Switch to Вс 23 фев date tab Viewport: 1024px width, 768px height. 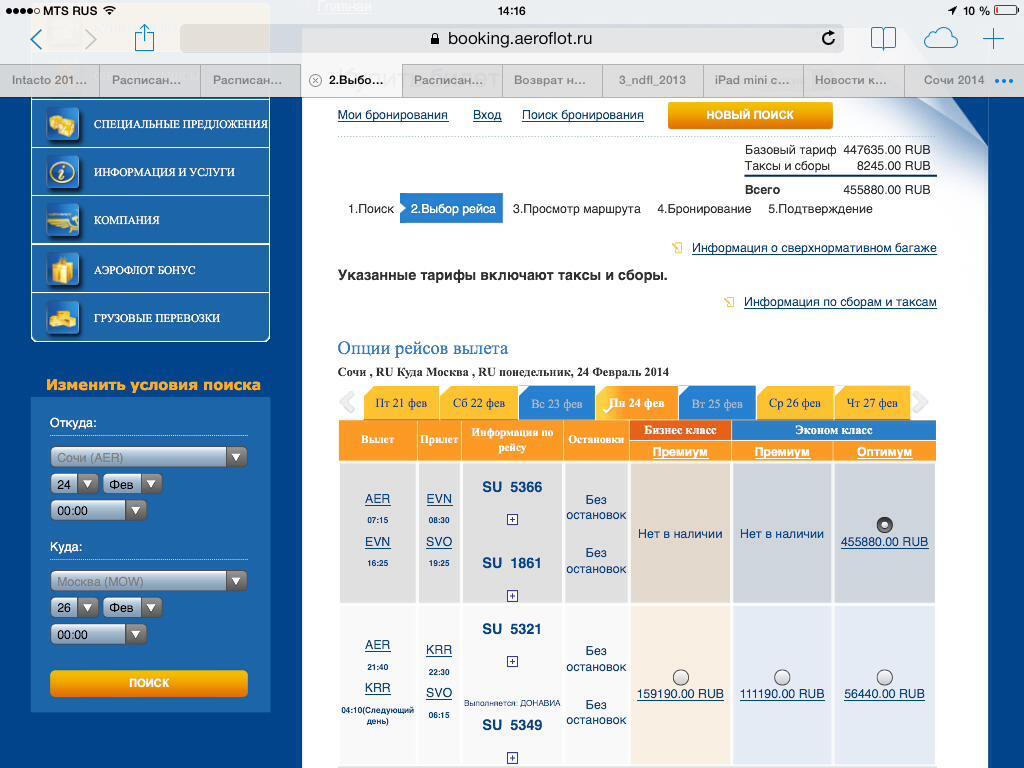point(556,403)
